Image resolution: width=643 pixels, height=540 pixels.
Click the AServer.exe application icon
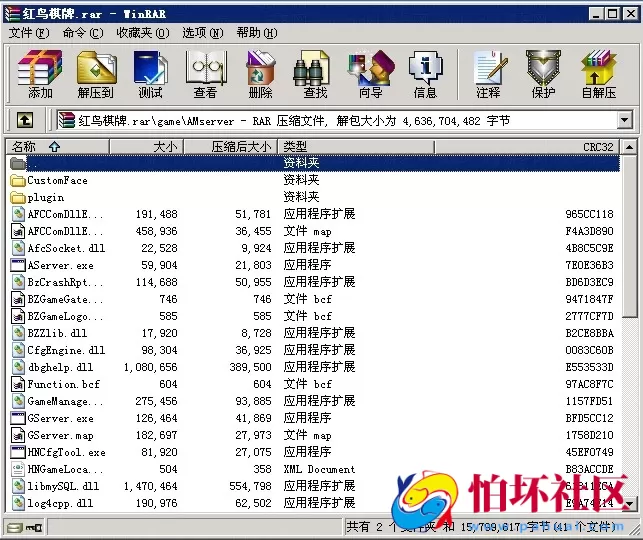18,265
